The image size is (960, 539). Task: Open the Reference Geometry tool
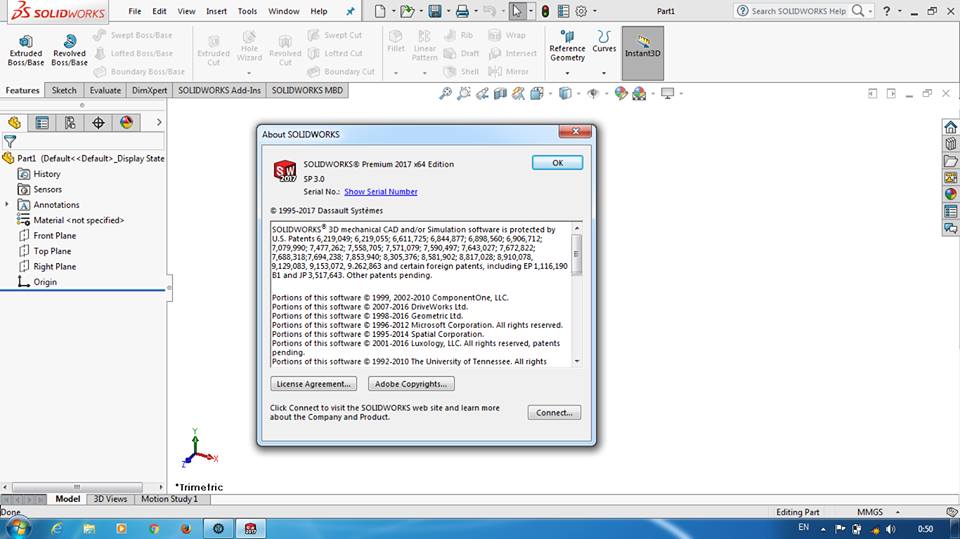(567, 45)
